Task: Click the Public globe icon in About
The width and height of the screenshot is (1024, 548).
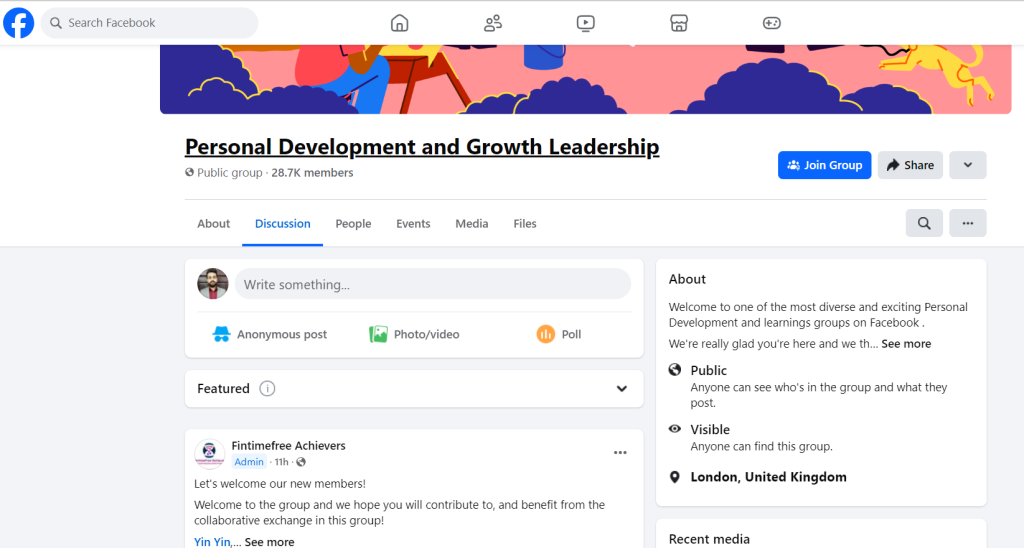Action: pyautogui.click(x=675, y=370)
